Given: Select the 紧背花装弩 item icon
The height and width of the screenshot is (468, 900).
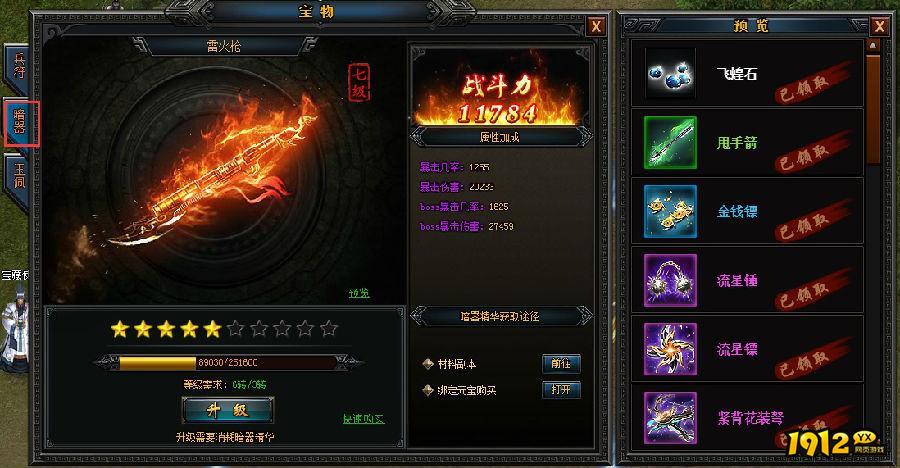Looking at the screenshot, I should point(670,418).
